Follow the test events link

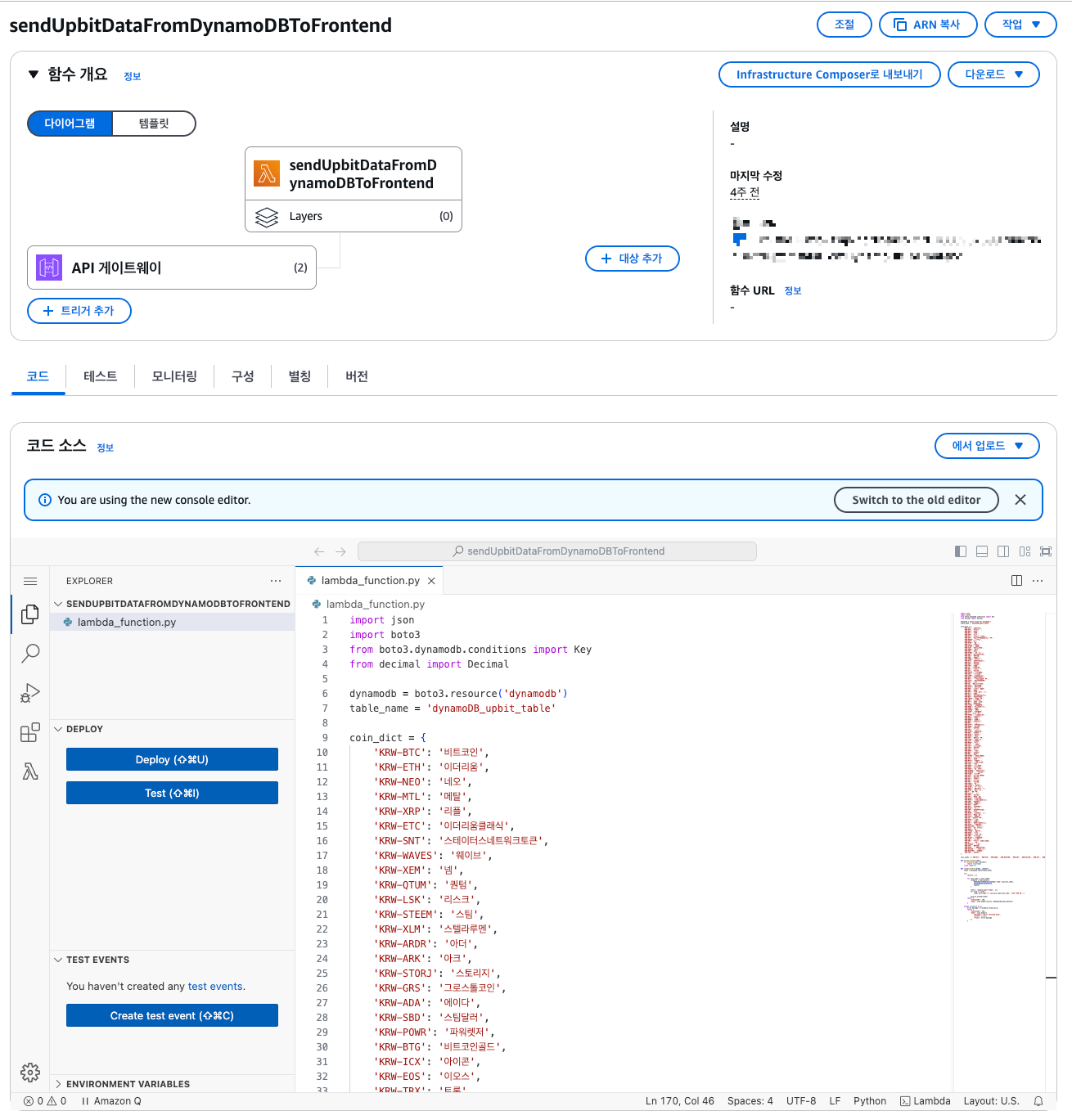coord(215,987)
